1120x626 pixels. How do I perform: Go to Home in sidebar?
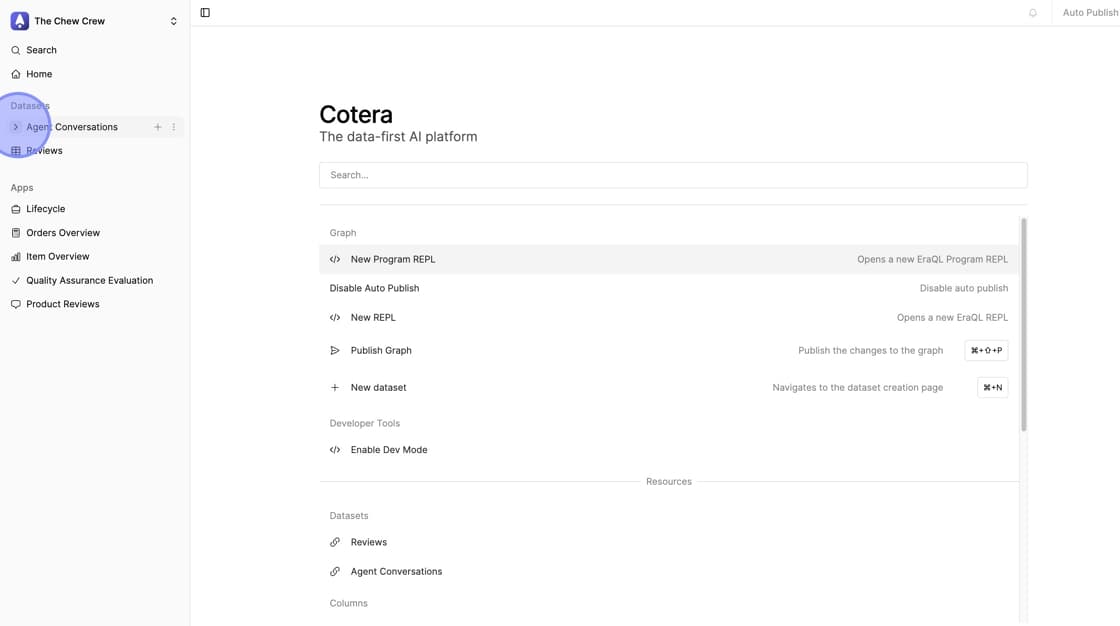39,74
